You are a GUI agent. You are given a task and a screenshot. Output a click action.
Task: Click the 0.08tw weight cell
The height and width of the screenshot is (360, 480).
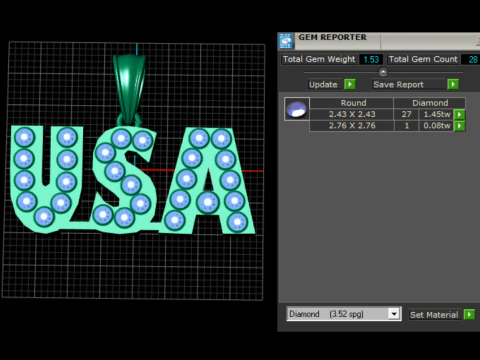(436, 126)
